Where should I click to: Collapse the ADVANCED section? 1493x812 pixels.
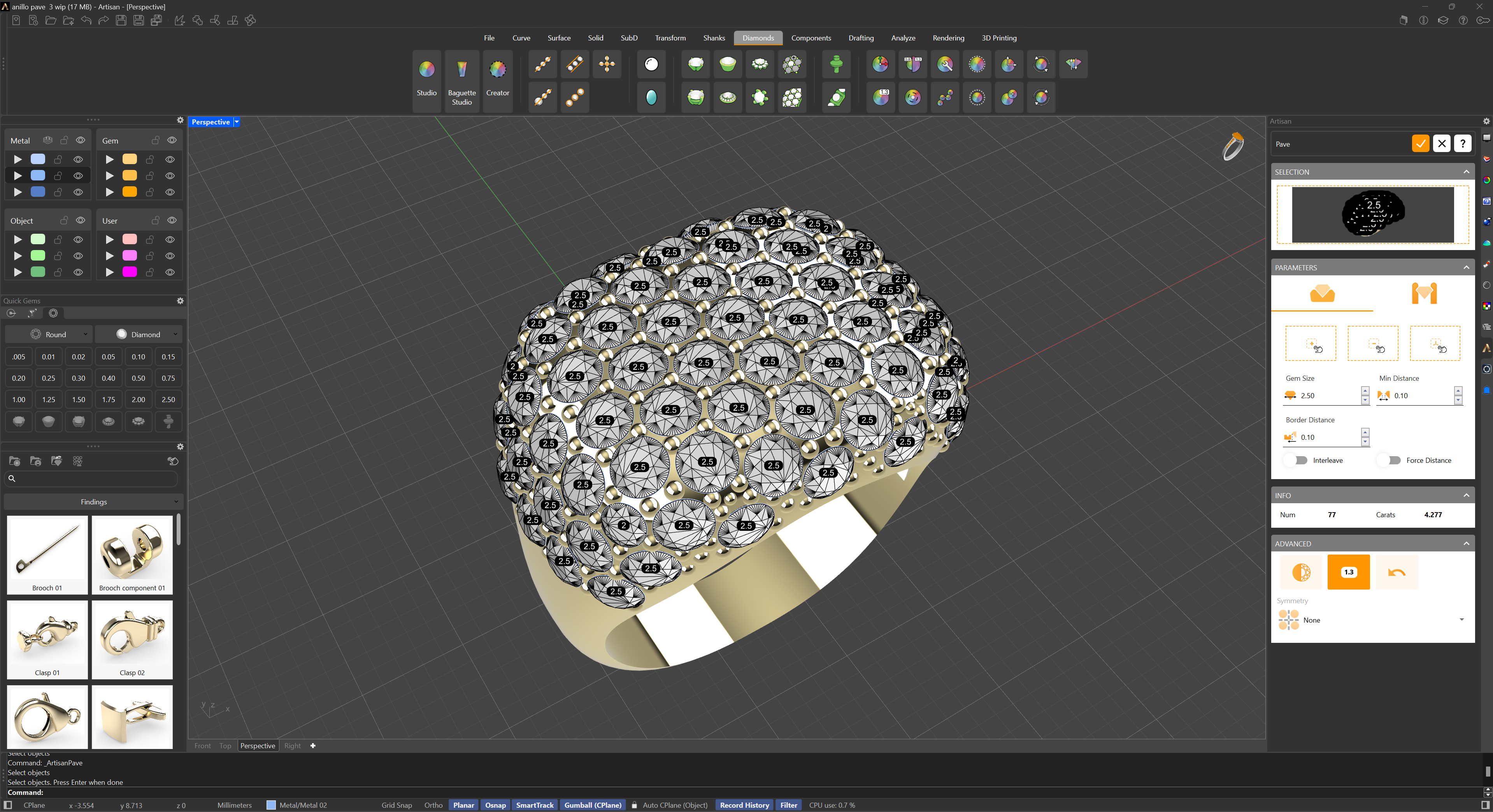click(1466, 543)
